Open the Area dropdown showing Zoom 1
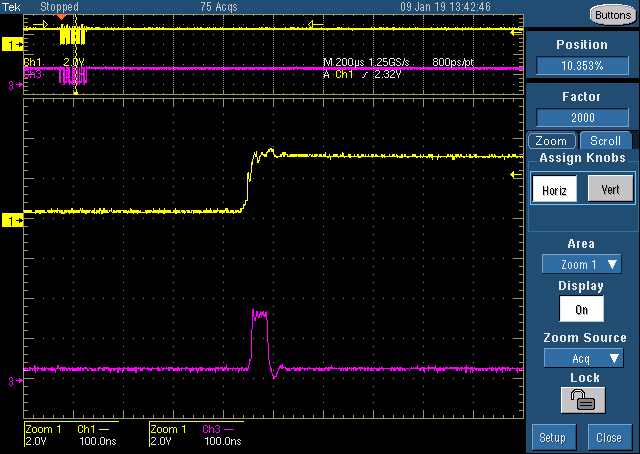 pos(582,264)
